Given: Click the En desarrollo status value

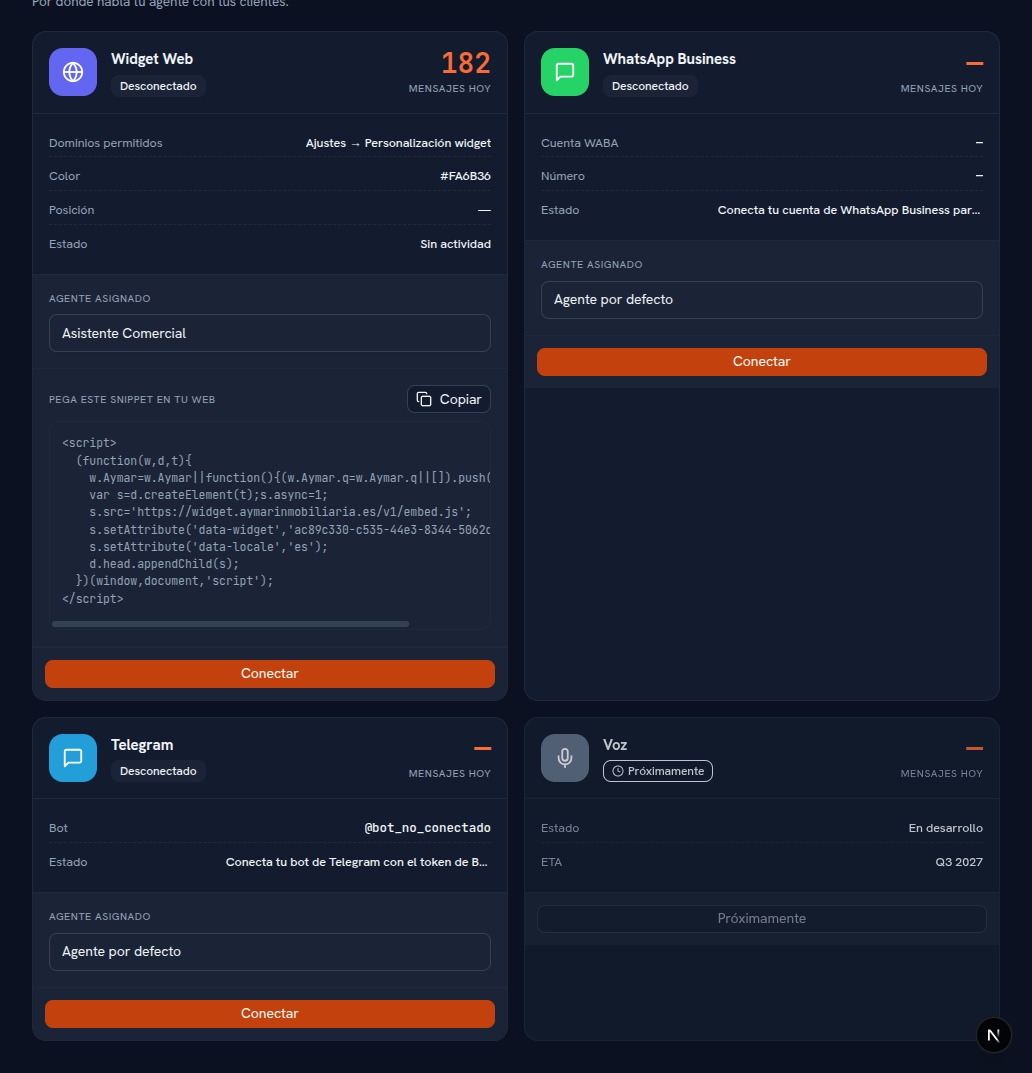Looking at the screenshot, I should tap(945, 828).
